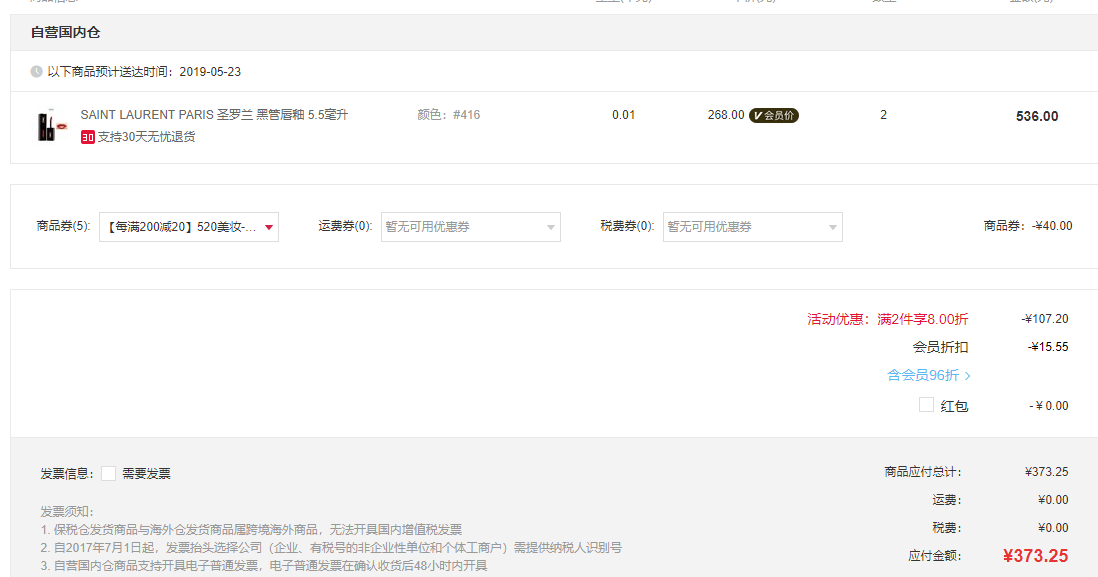Expand the 税费券 tax coupon dropdown

(753, 227)
